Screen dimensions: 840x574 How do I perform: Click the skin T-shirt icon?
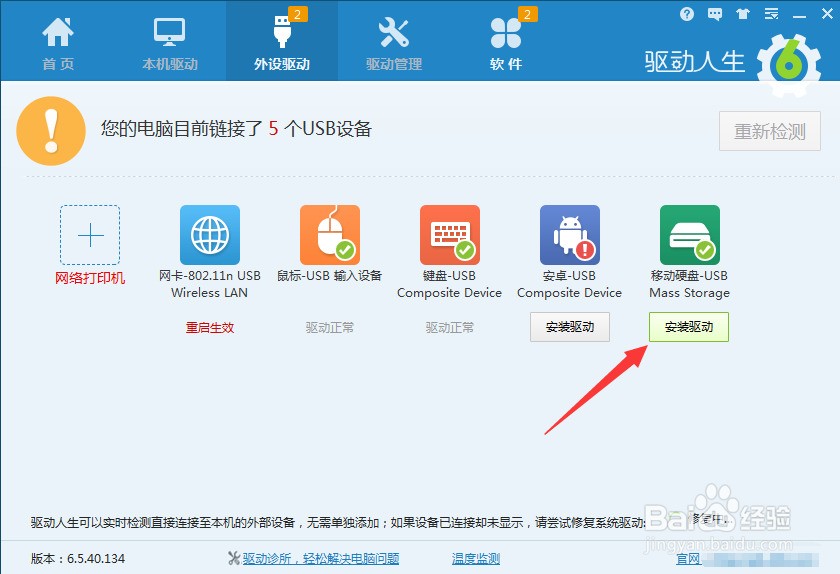click(x=742, y=14)
